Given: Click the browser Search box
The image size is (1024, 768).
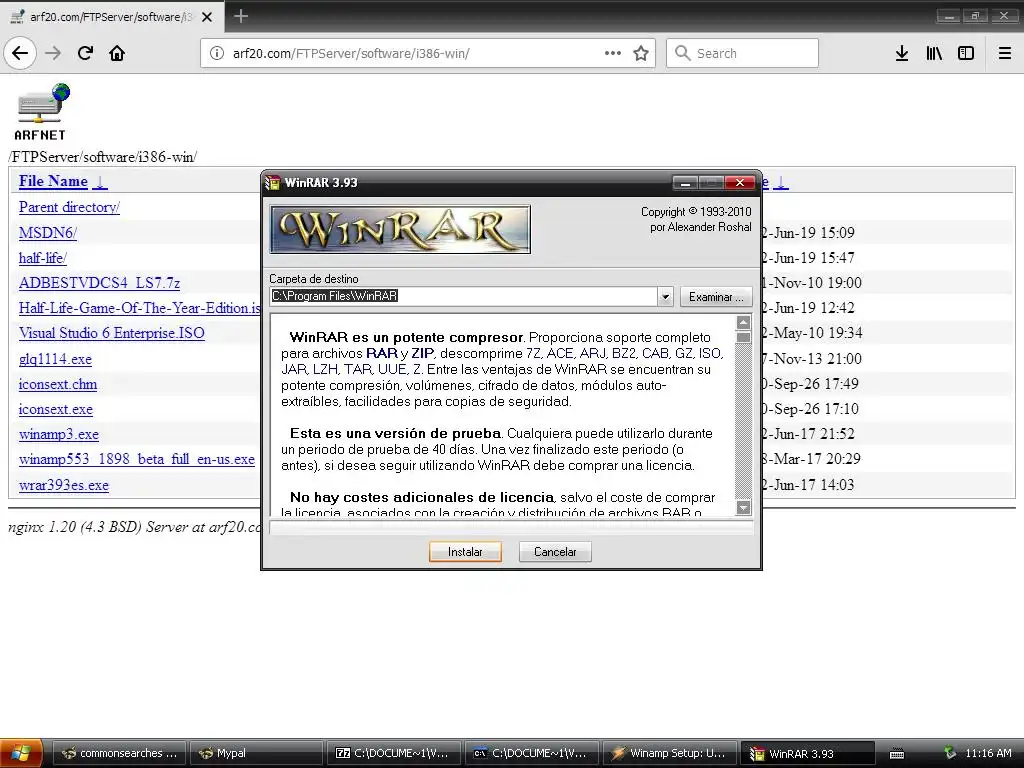Looking at the screenshot, I should coord(742,53).
